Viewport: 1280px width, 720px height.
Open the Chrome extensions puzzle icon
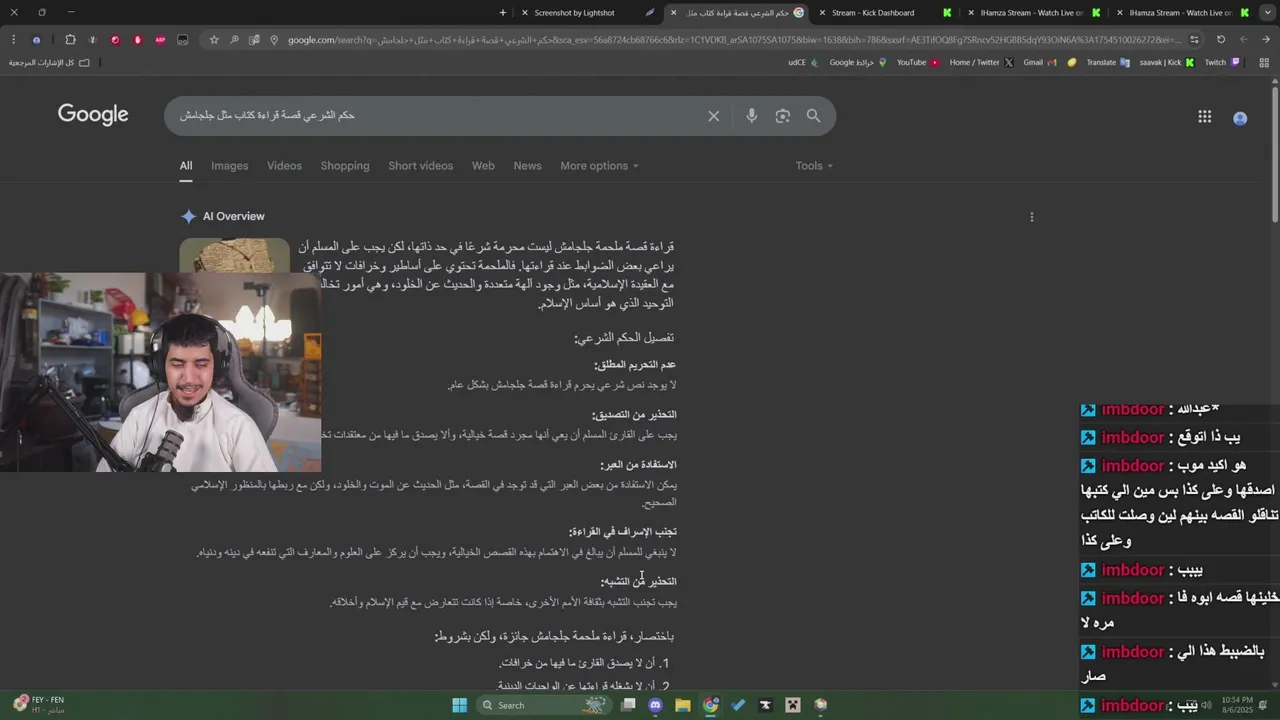click(x=70, y=40)
